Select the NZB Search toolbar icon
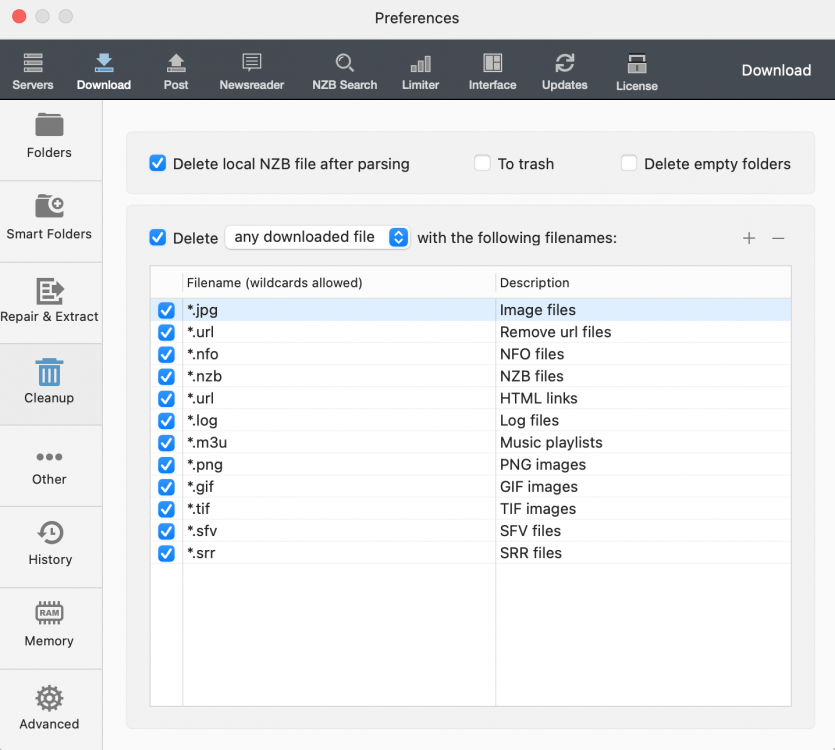 coord(344,71)
